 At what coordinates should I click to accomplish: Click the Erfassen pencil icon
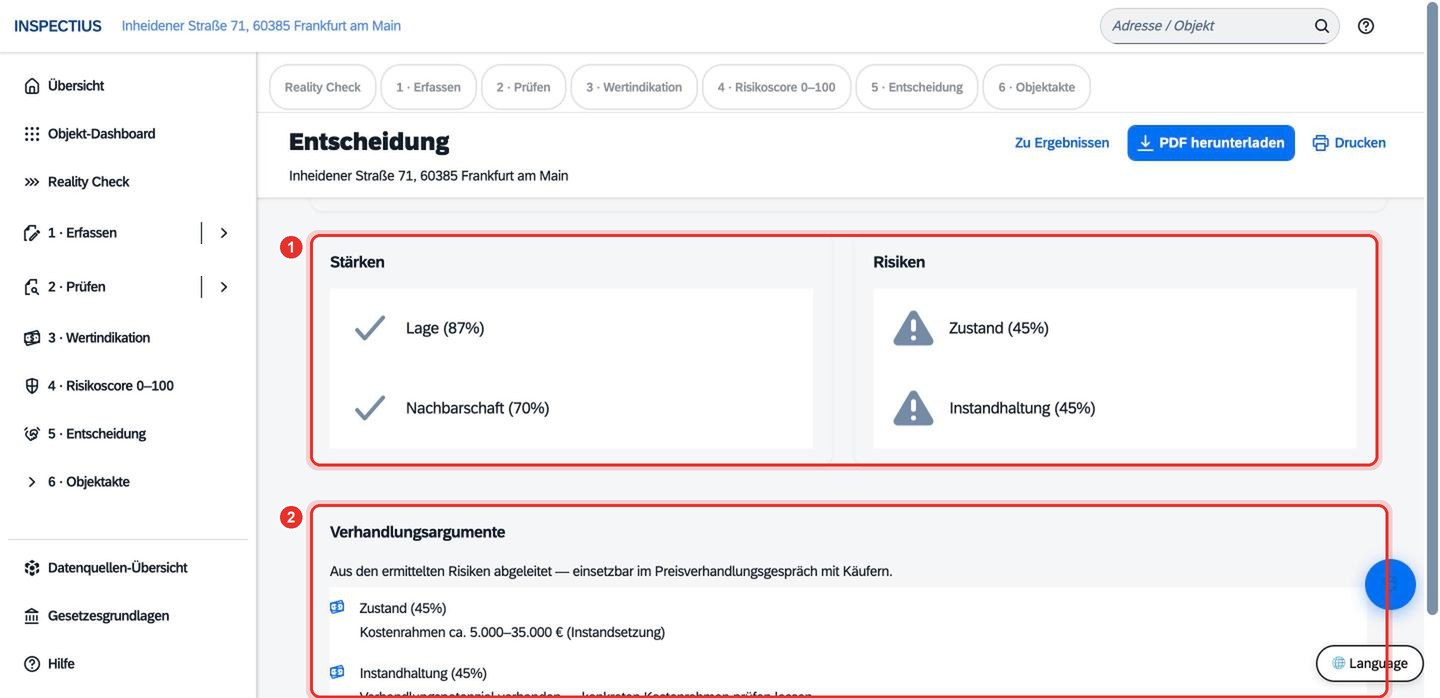32,233
